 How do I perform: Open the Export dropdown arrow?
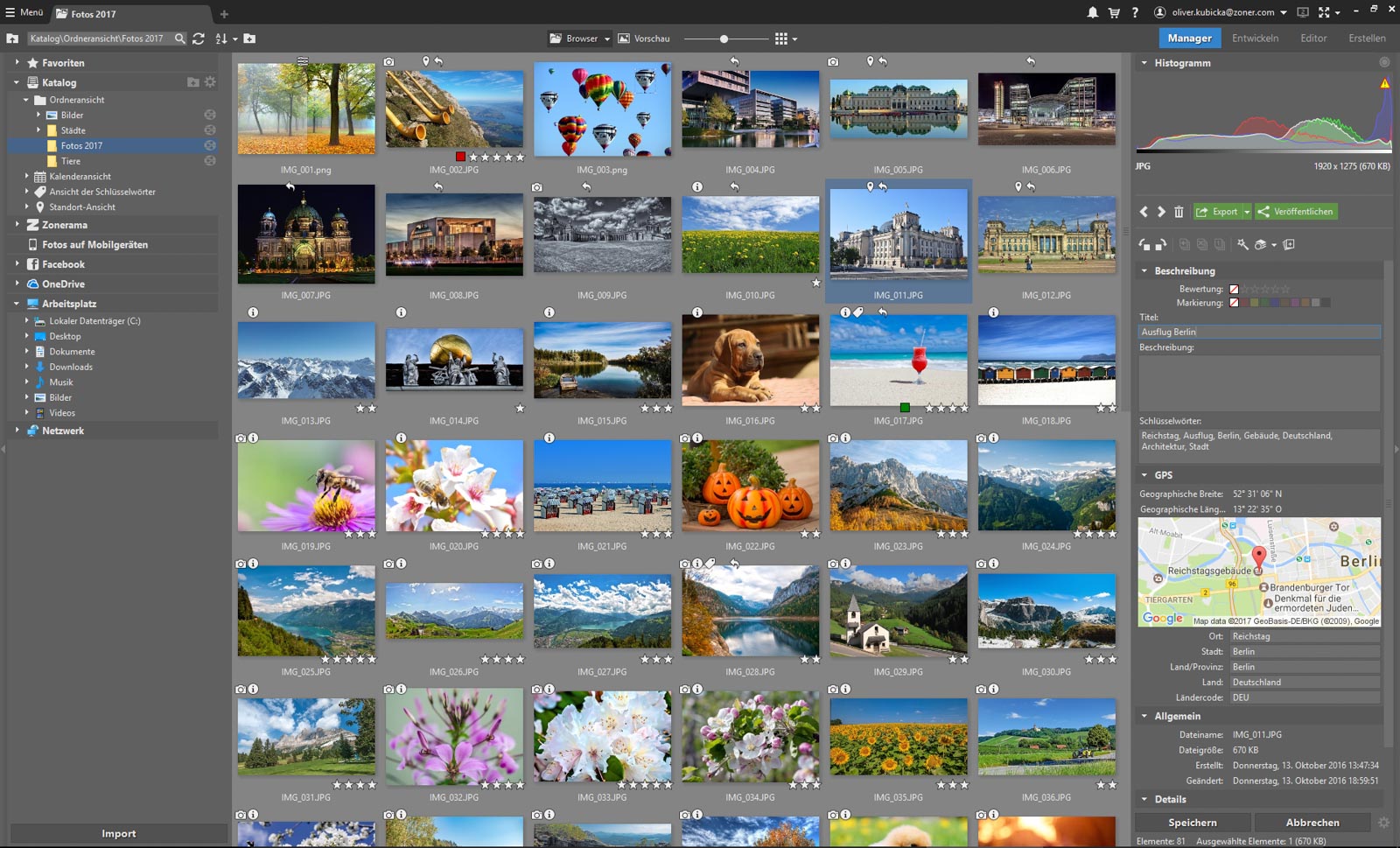1247,212
